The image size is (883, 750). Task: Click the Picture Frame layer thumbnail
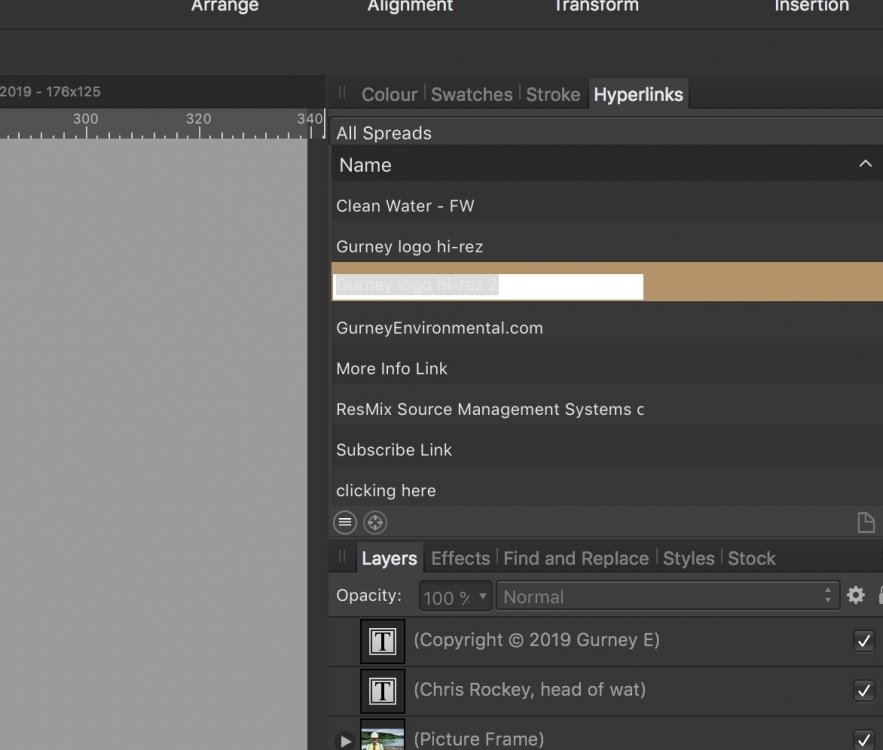[381, 738]
